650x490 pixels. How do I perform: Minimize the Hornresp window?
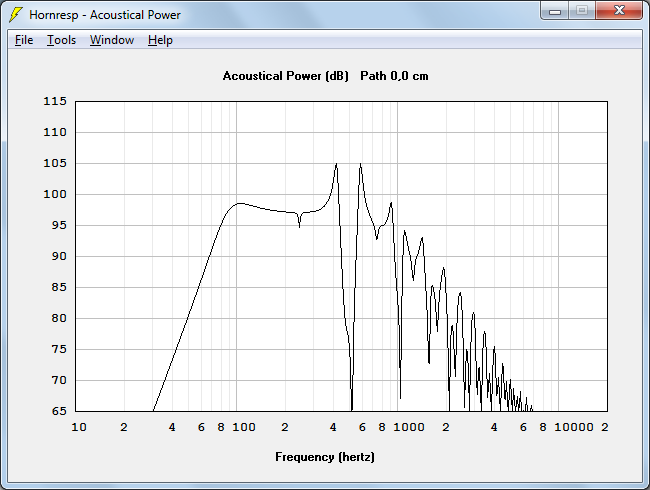coord(555,11)
